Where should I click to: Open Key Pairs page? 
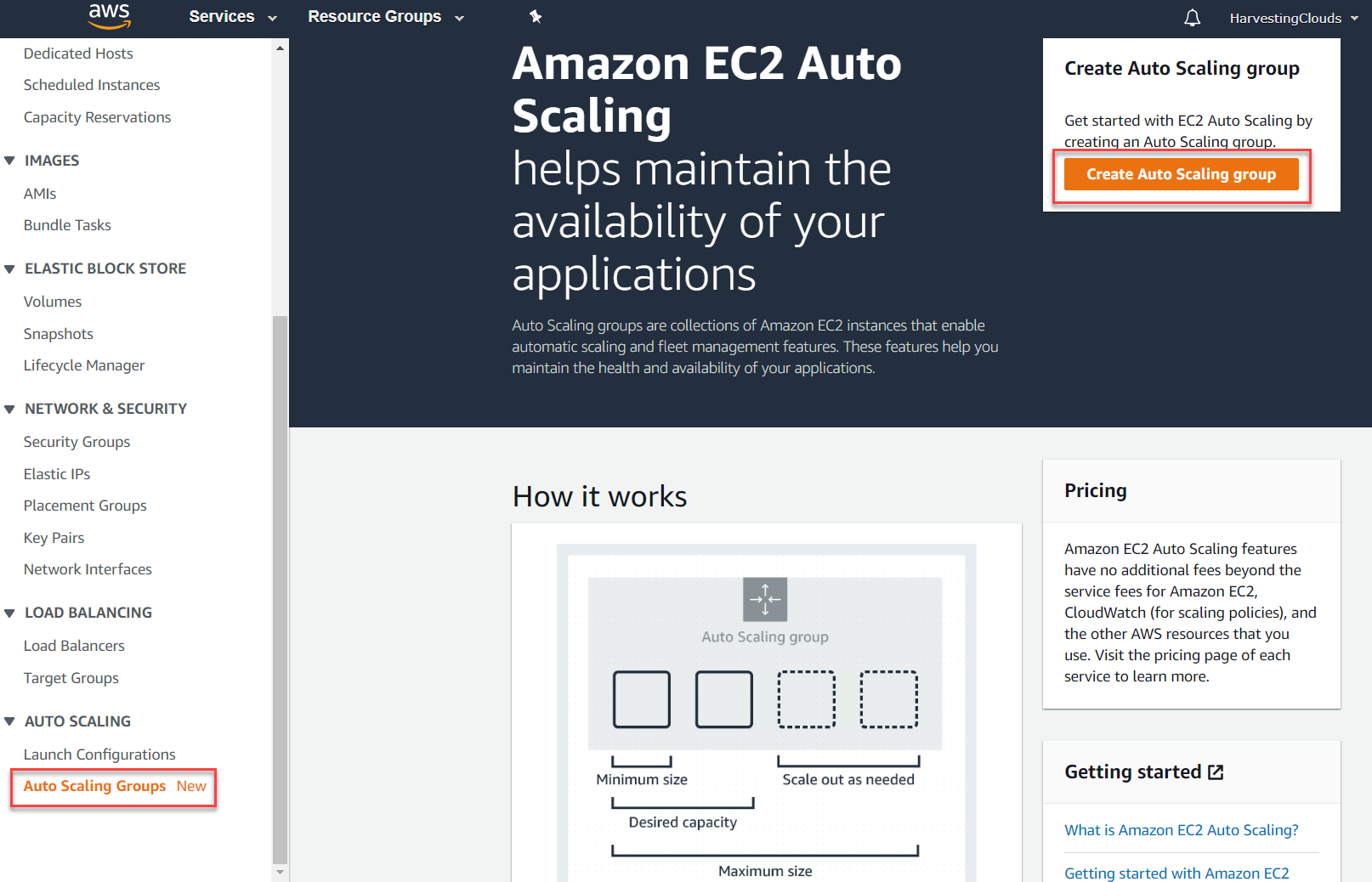click(54, 538)
